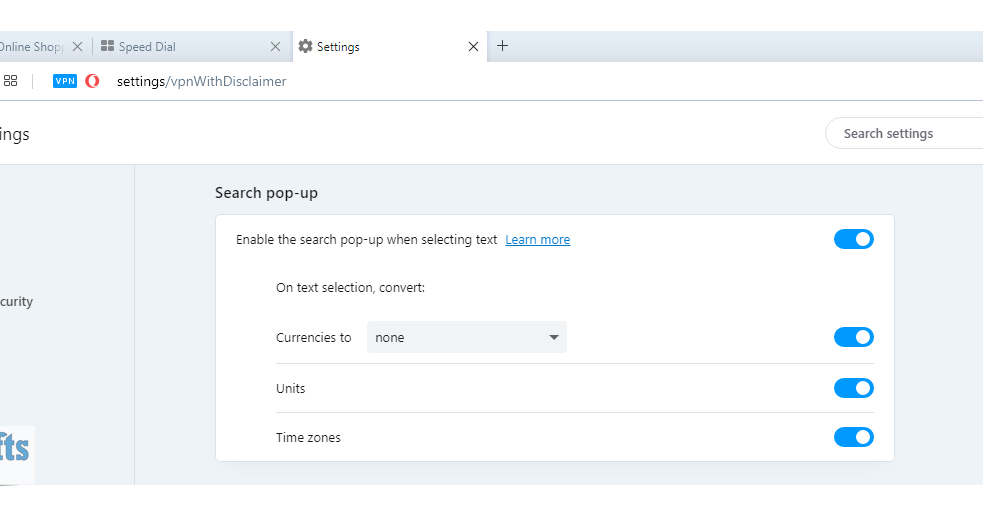This screenshot has width=983, height=516.
Task: Open Speed Dial grid icon left of VPN
Action: [11, 81]
